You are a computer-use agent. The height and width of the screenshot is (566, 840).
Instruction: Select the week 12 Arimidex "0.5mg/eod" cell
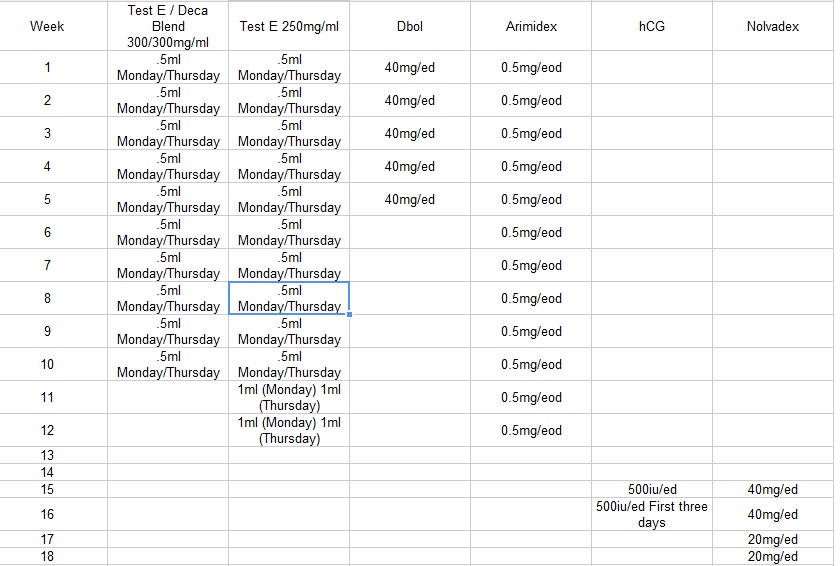point(531,431)
